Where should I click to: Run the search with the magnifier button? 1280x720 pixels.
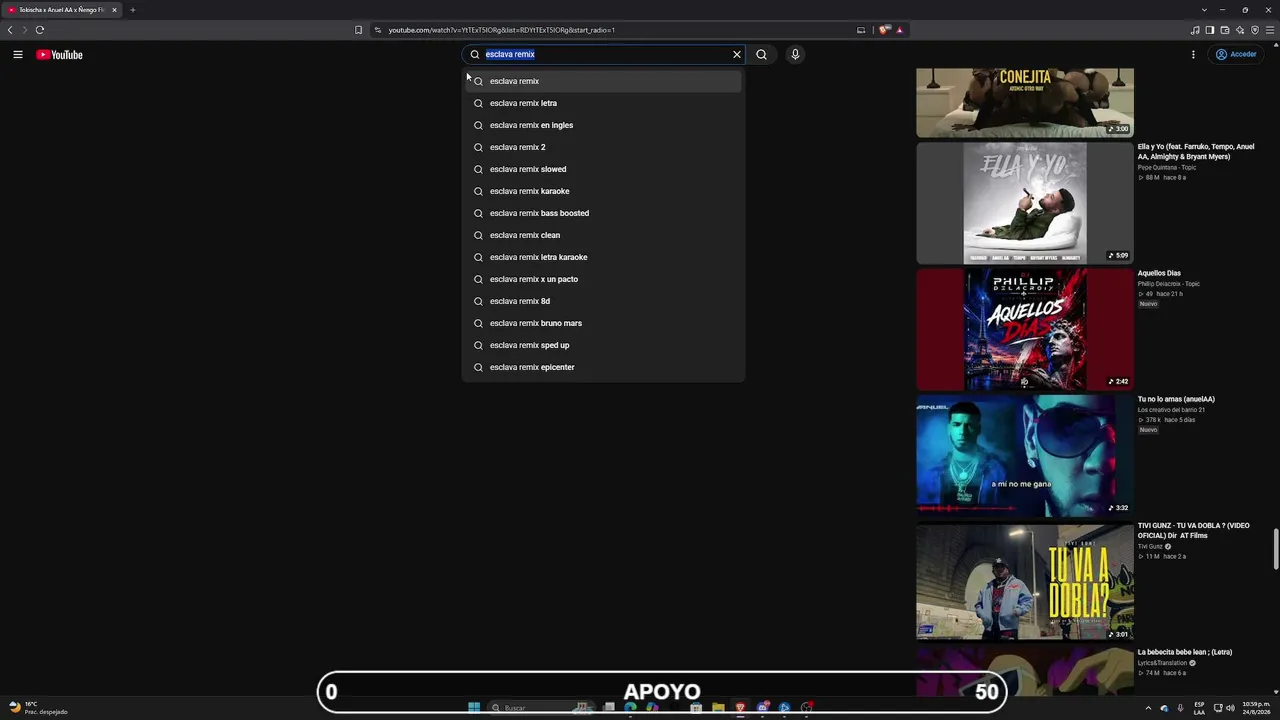point(762,55)
